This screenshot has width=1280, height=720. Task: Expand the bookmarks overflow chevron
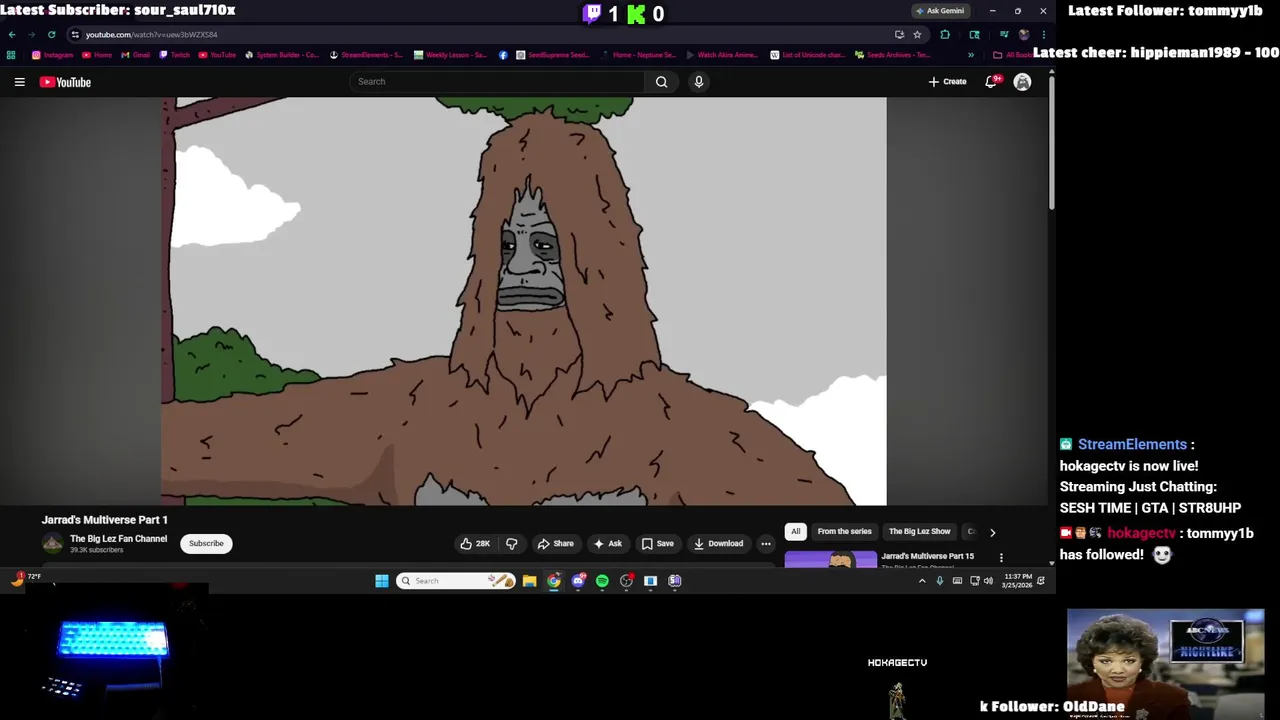pos(970,55)
